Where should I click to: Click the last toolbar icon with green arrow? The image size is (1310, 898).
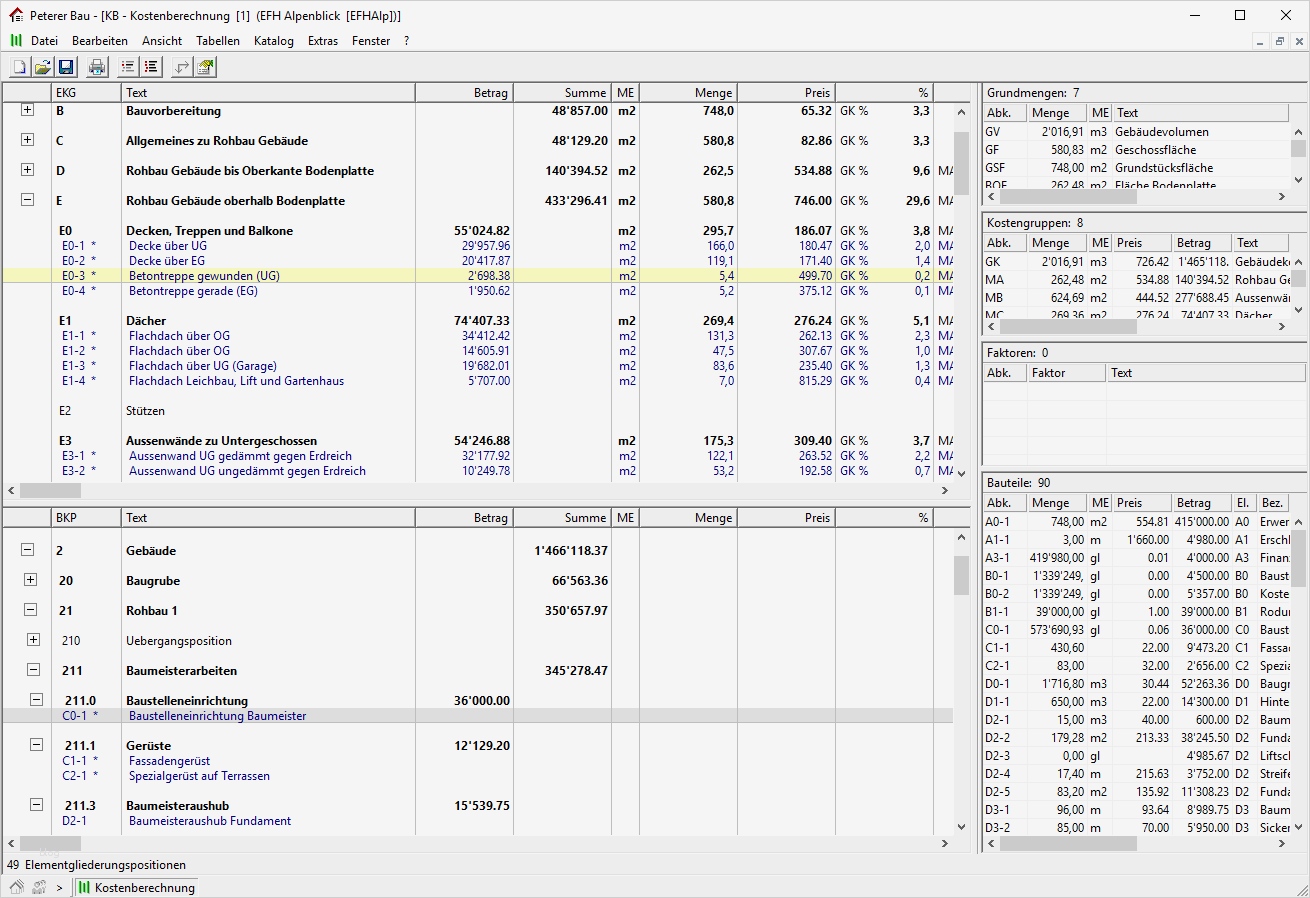(205, 67)
